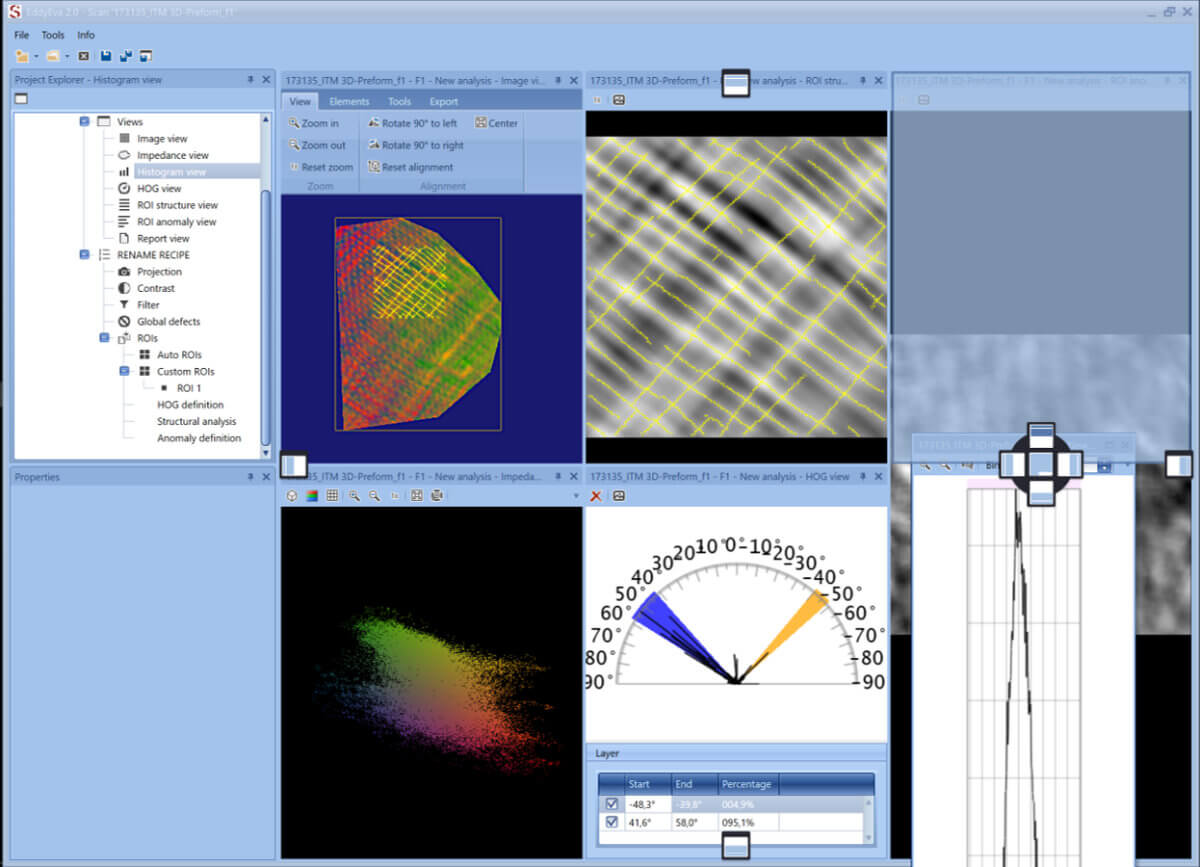Click the Zoom out button
The width and height of the screenshot is (1200, 867).
316,145
